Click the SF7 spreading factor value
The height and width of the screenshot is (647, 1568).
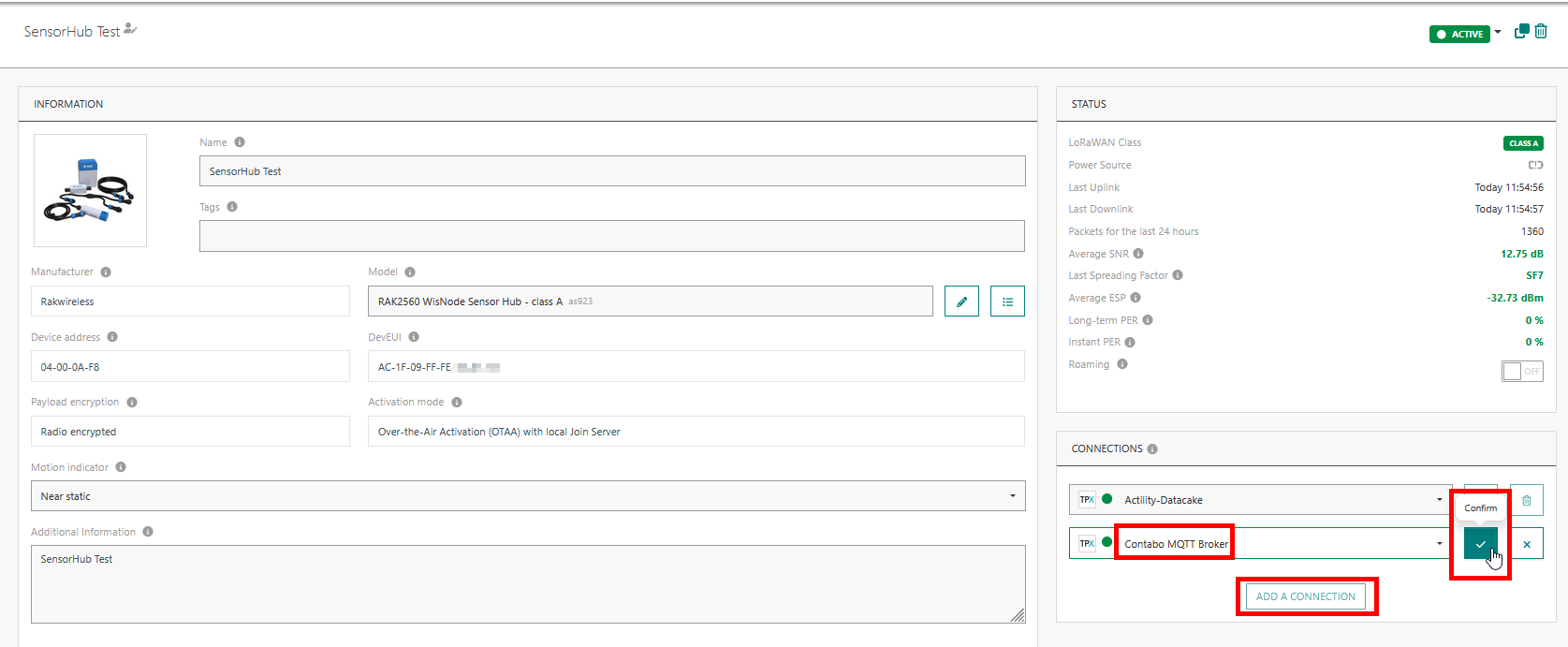(1534, 275)
